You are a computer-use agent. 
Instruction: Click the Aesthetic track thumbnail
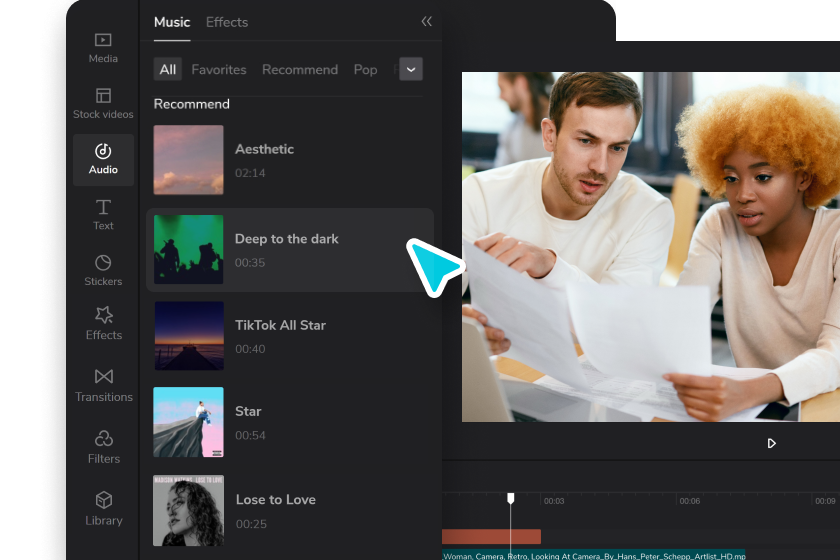click(189, 160)
